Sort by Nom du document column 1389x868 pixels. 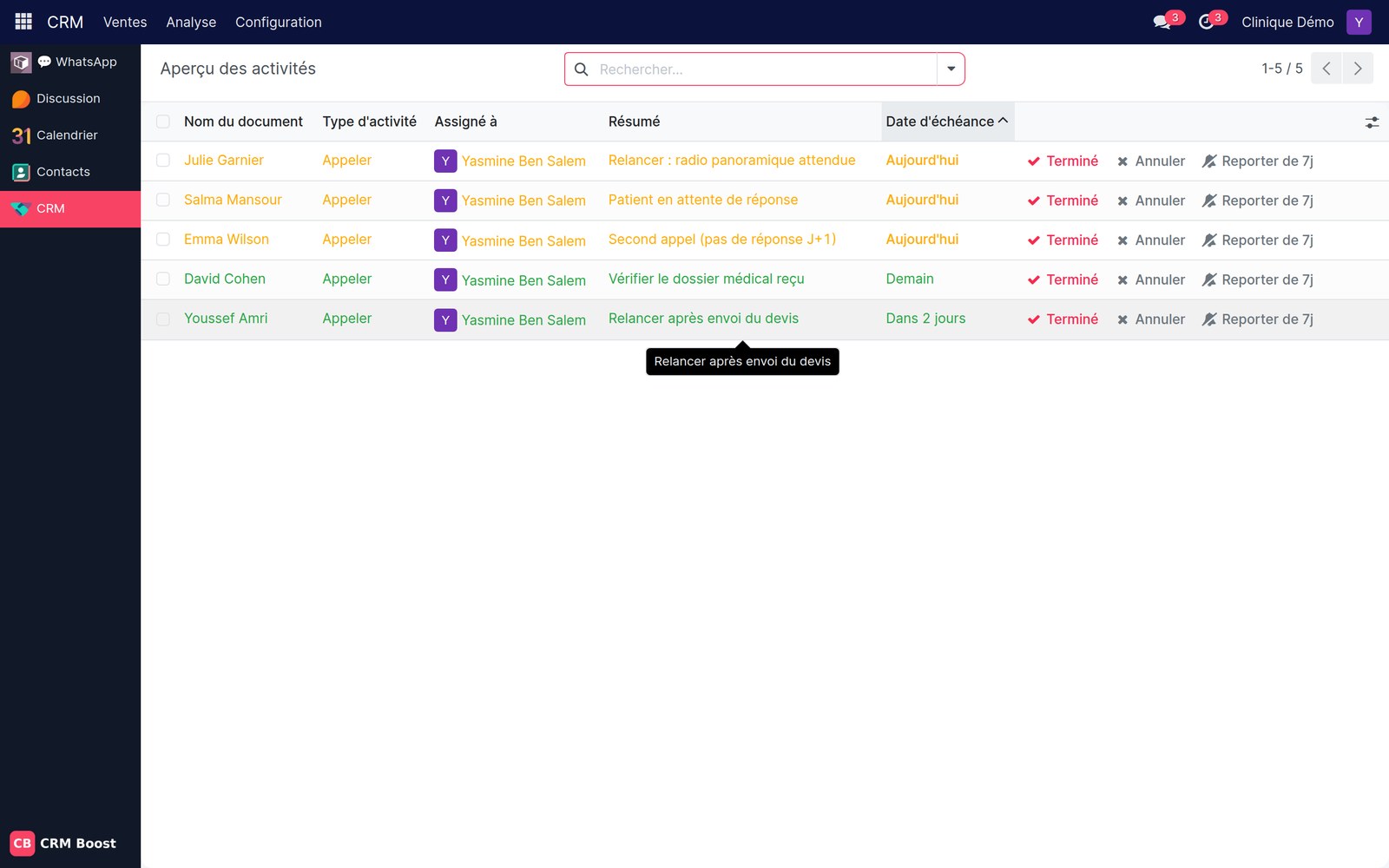tap(243, 122)
